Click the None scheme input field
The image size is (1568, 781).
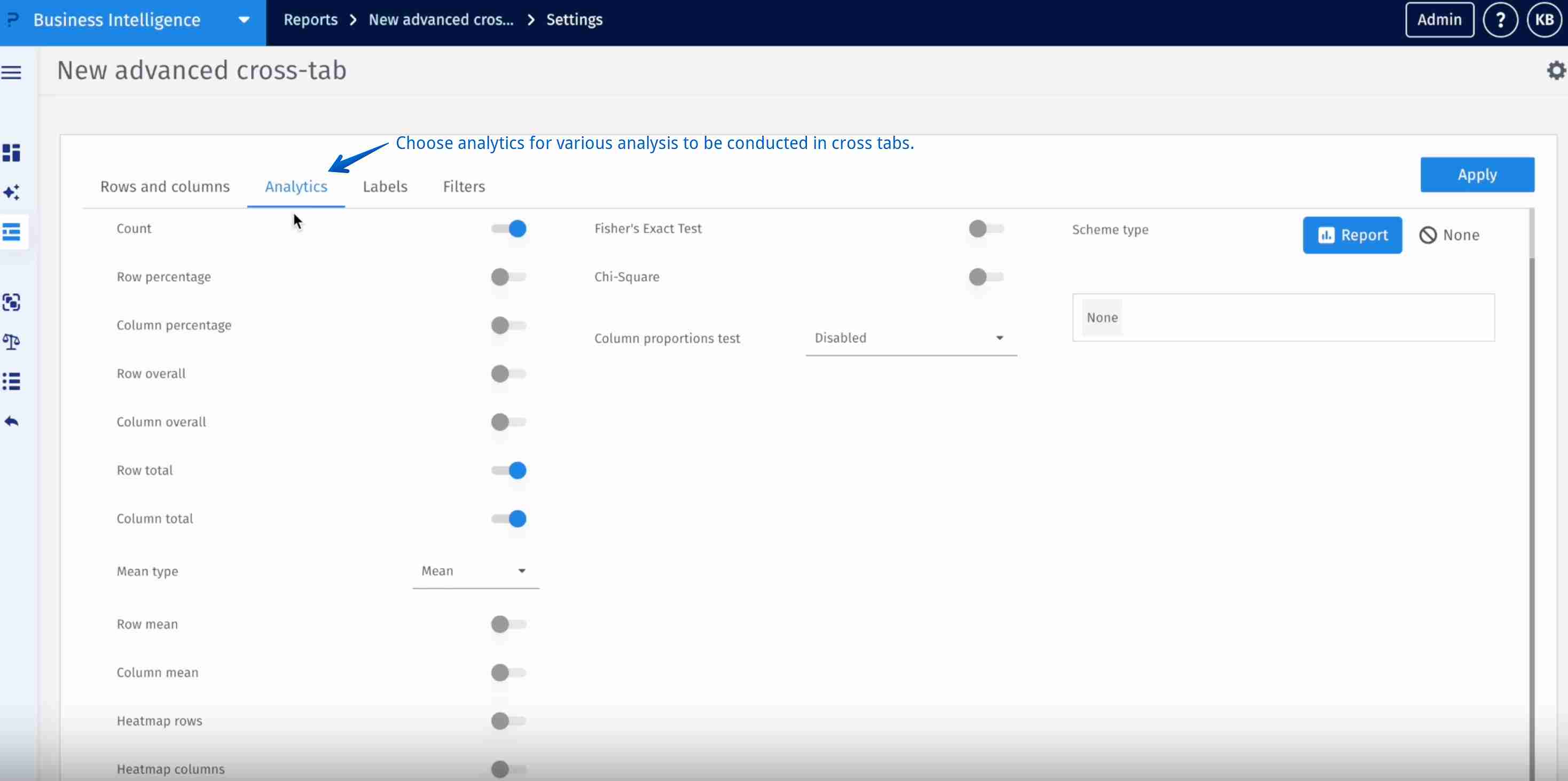coord(1283,318)
